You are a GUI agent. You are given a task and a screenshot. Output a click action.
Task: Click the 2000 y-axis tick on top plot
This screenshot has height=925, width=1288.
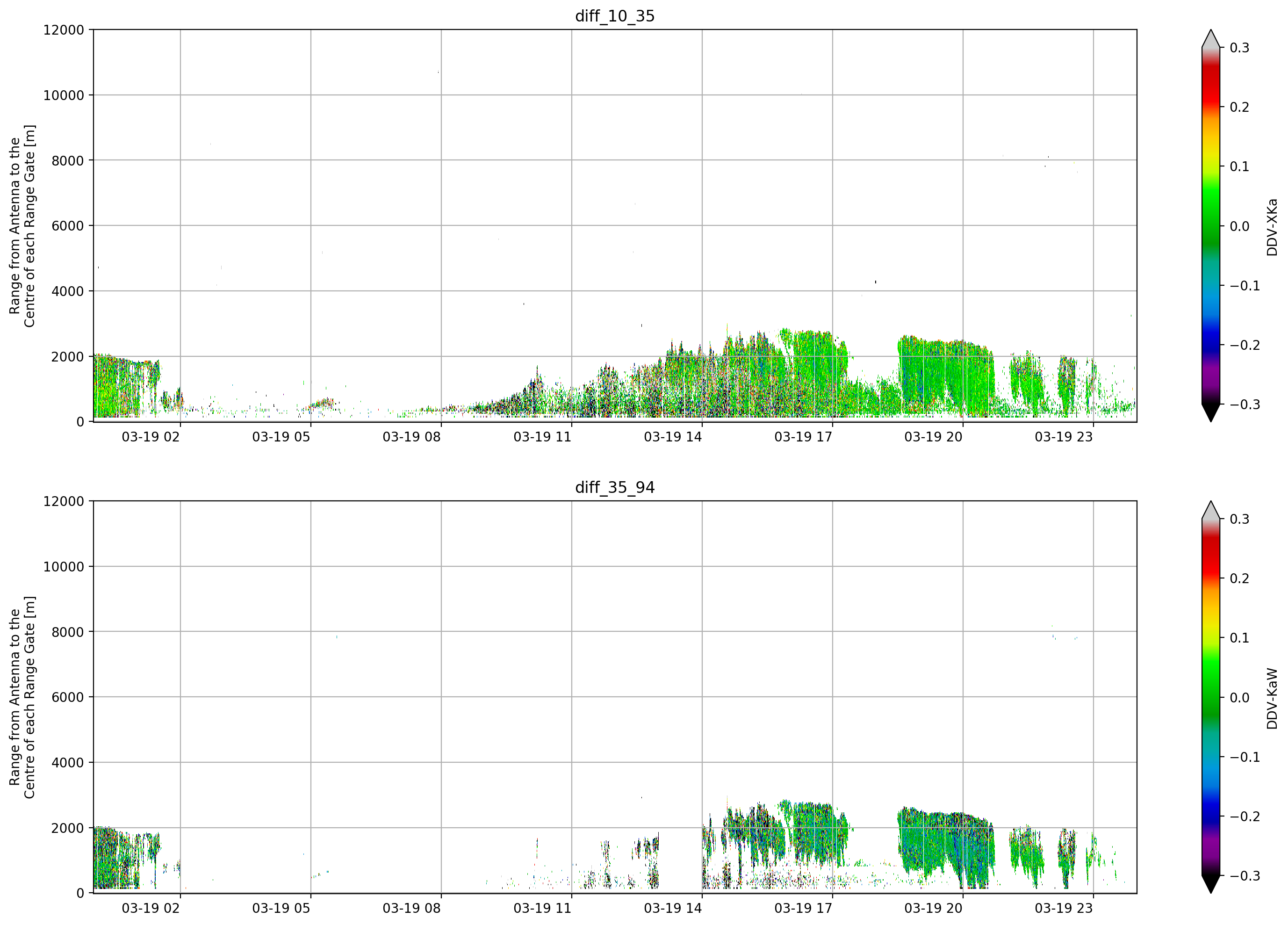pos(68,357)
